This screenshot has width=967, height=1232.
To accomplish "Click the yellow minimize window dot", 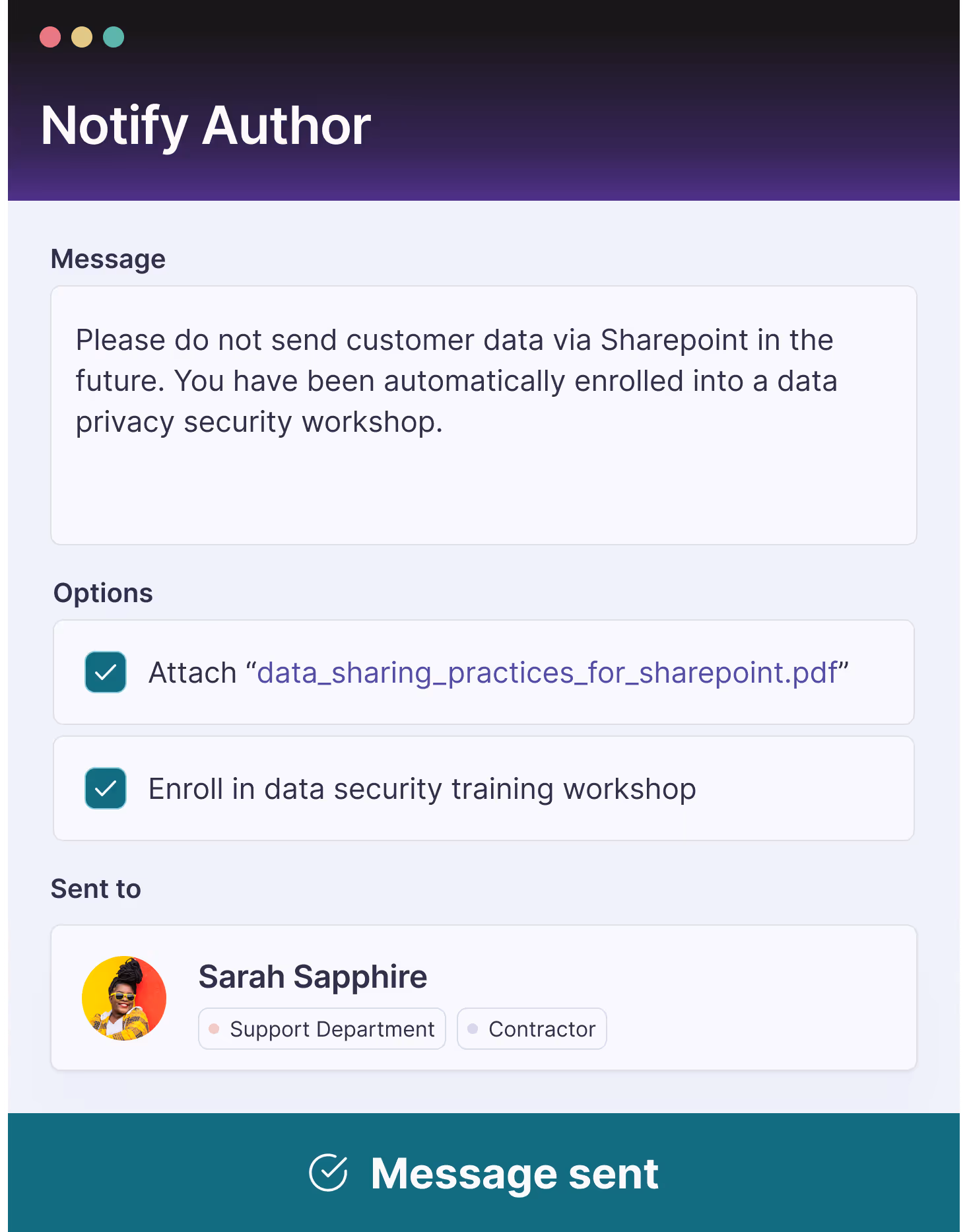I will (82, 37).
